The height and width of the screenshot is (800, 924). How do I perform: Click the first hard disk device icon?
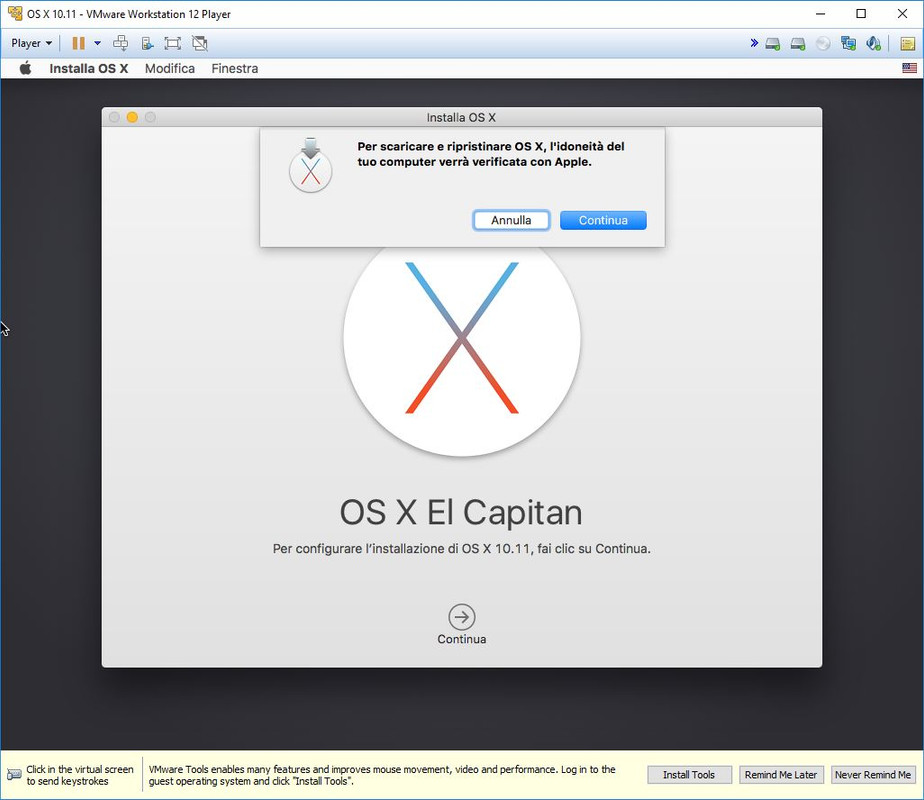point(773,44)
